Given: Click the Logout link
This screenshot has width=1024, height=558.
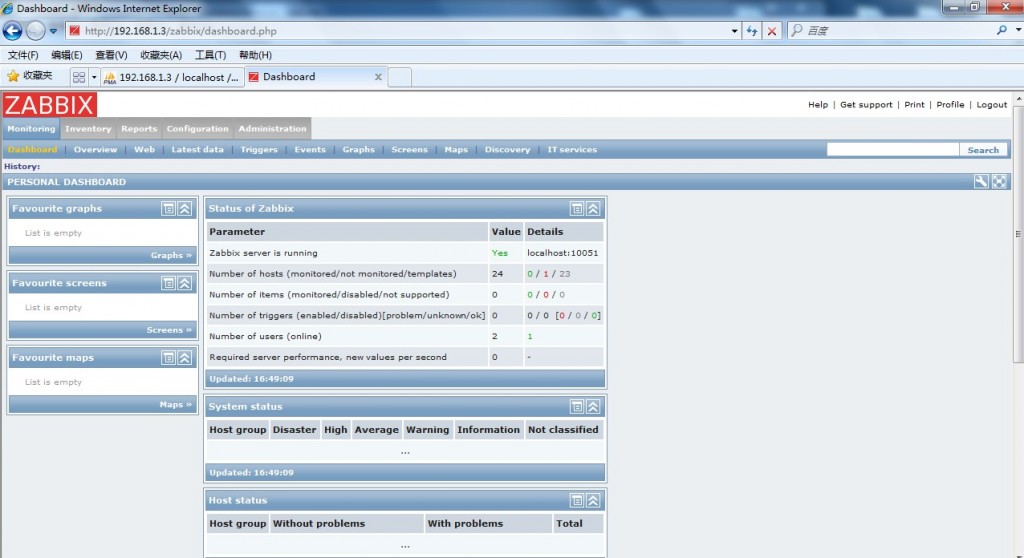Looking at the screenshot, I should tap(991, 105).
